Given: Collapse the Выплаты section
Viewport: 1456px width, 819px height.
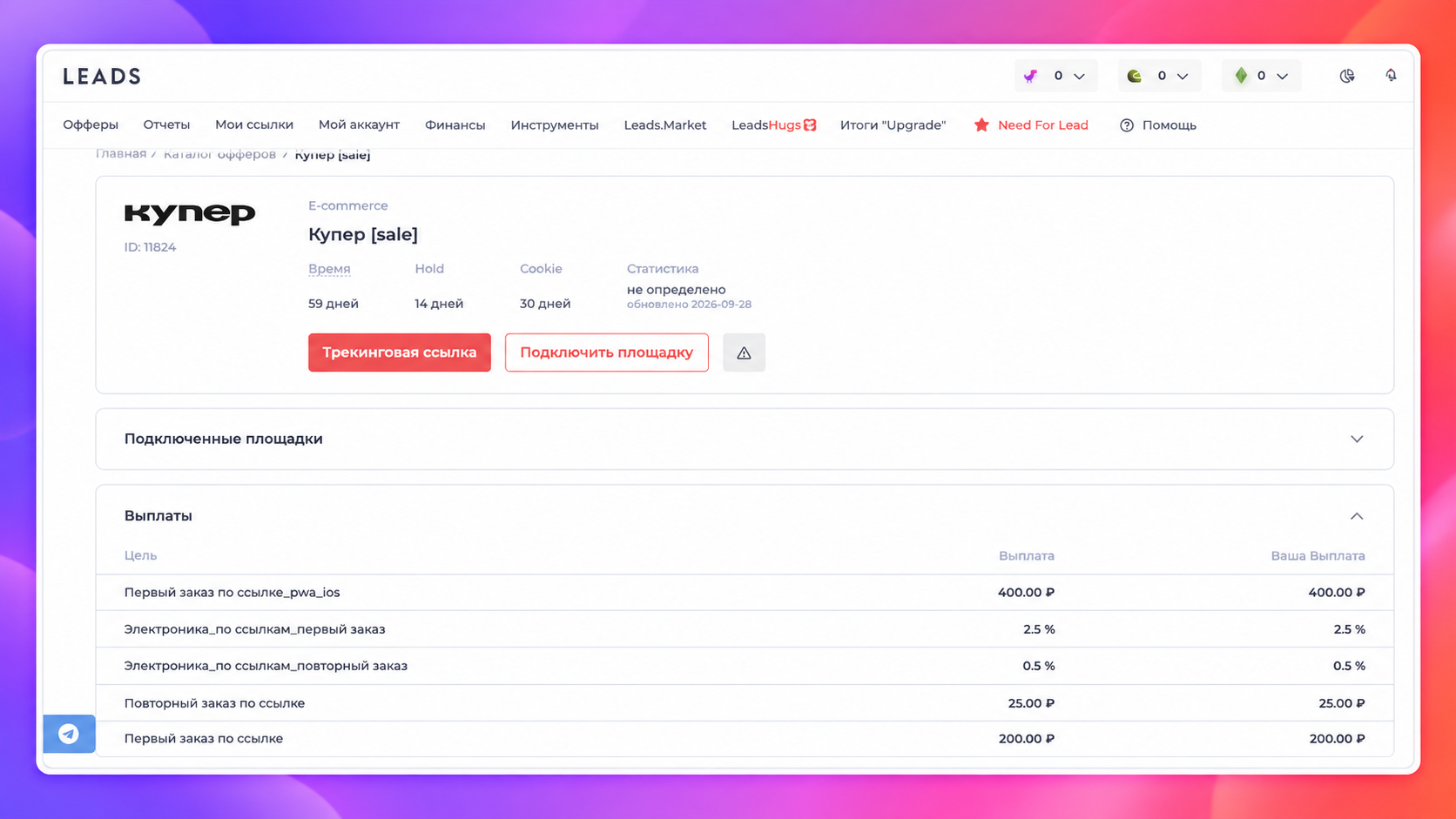Looking at the screenshot, I should coord(1357,516).
